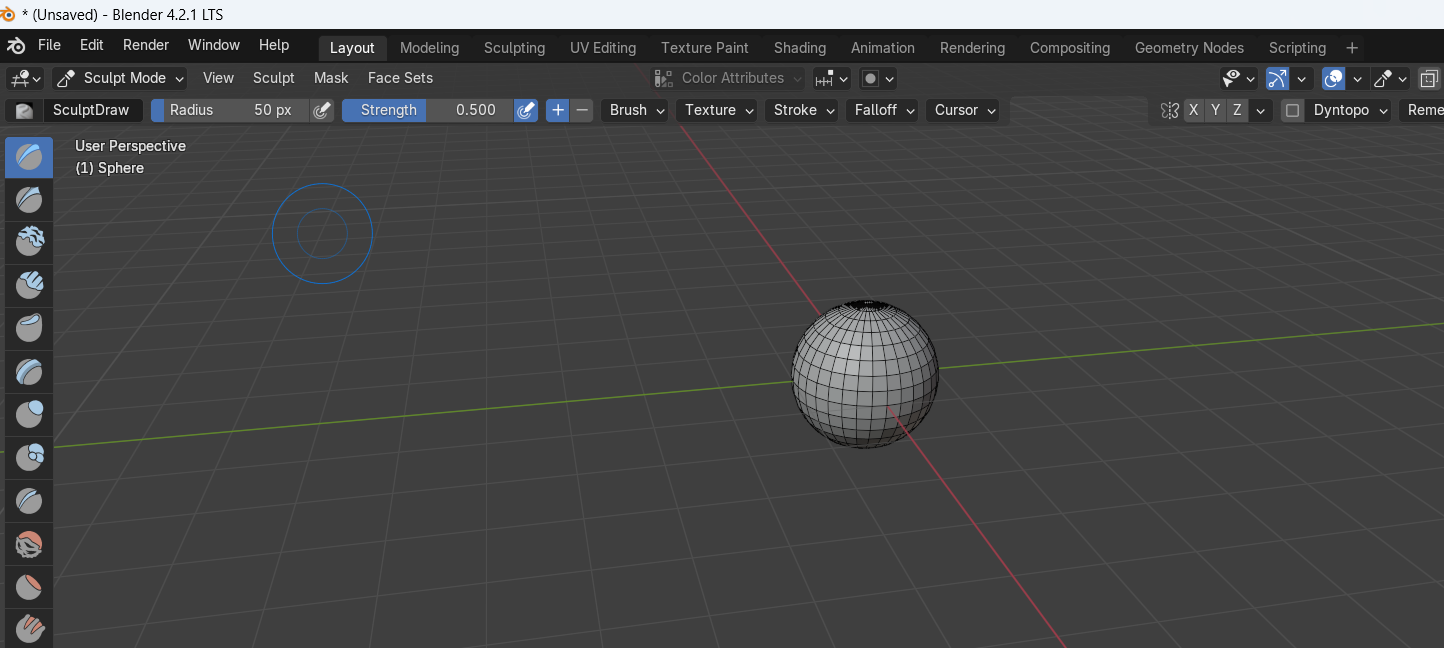Select the Clay Thumb brush tool
This screenshot has height=648, width=1444.
tap(29, 328)
